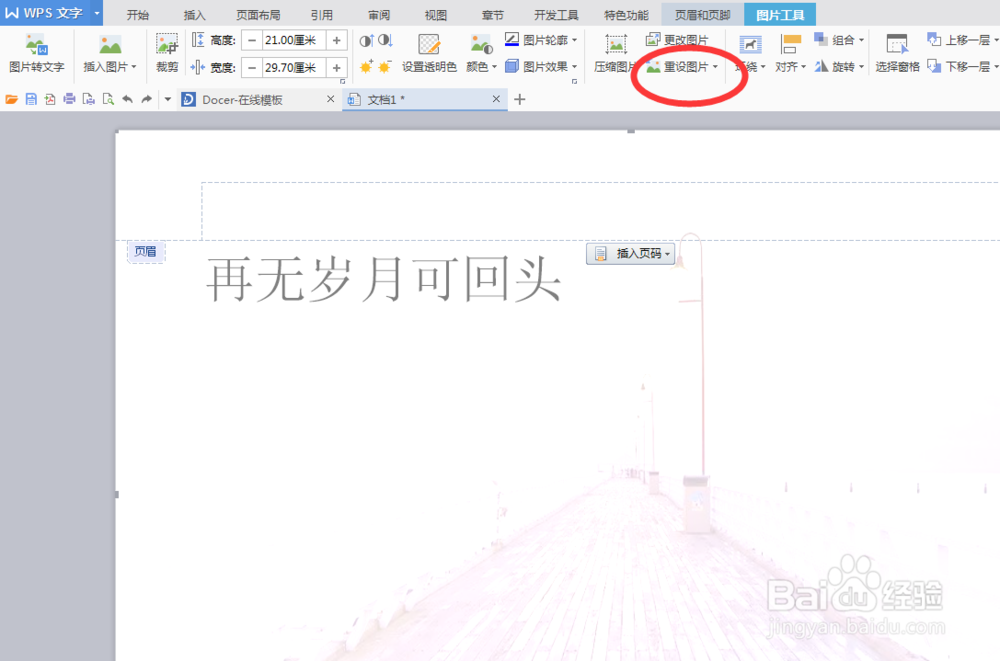Click the Picture to Text (图片转文字) icon
The image size is (1000, 661).
(36, 55)
